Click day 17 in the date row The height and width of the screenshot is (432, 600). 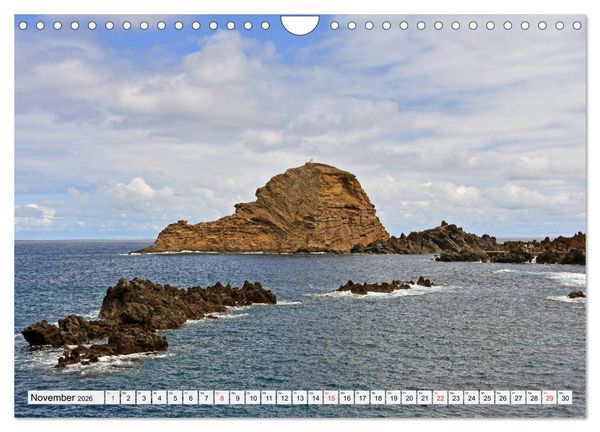pos(362,398)
